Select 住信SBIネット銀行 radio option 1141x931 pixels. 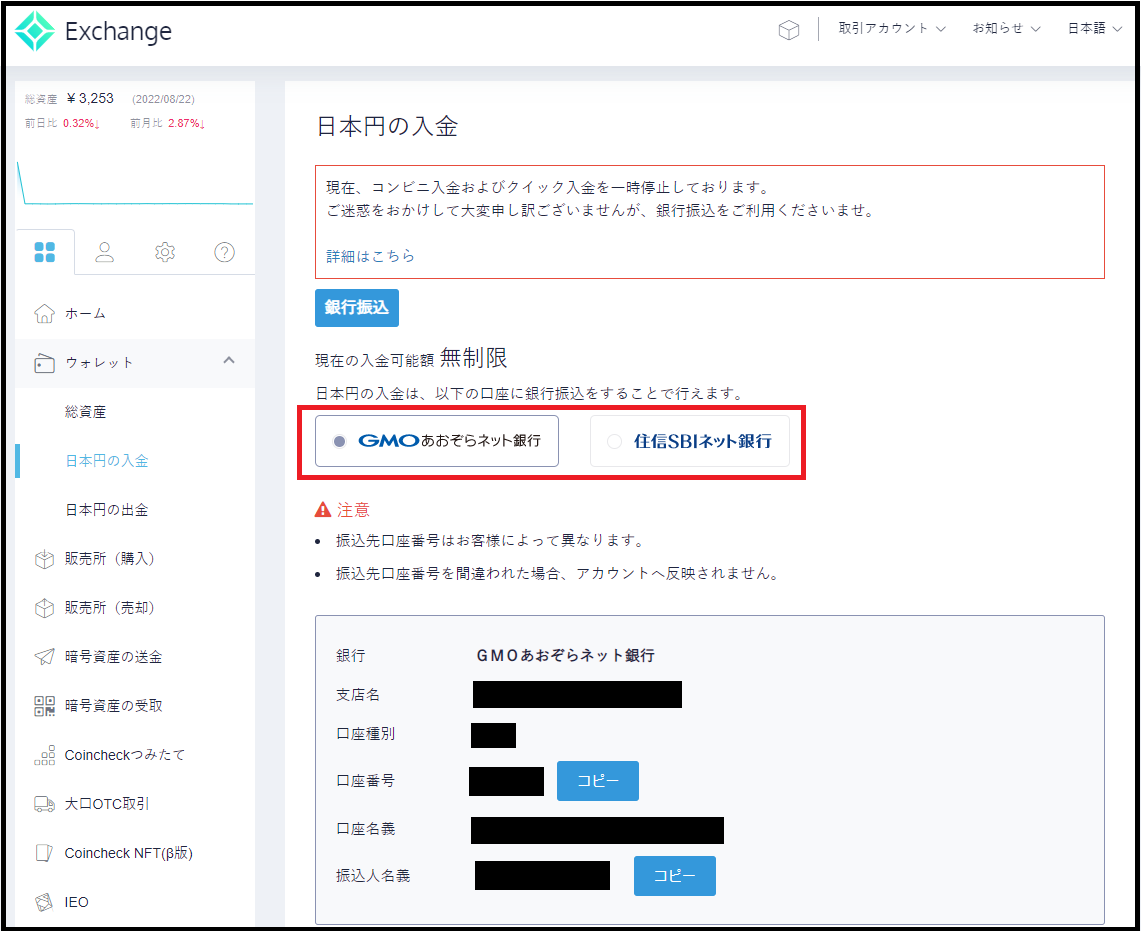pyautogui.click(x=615, y=440)
